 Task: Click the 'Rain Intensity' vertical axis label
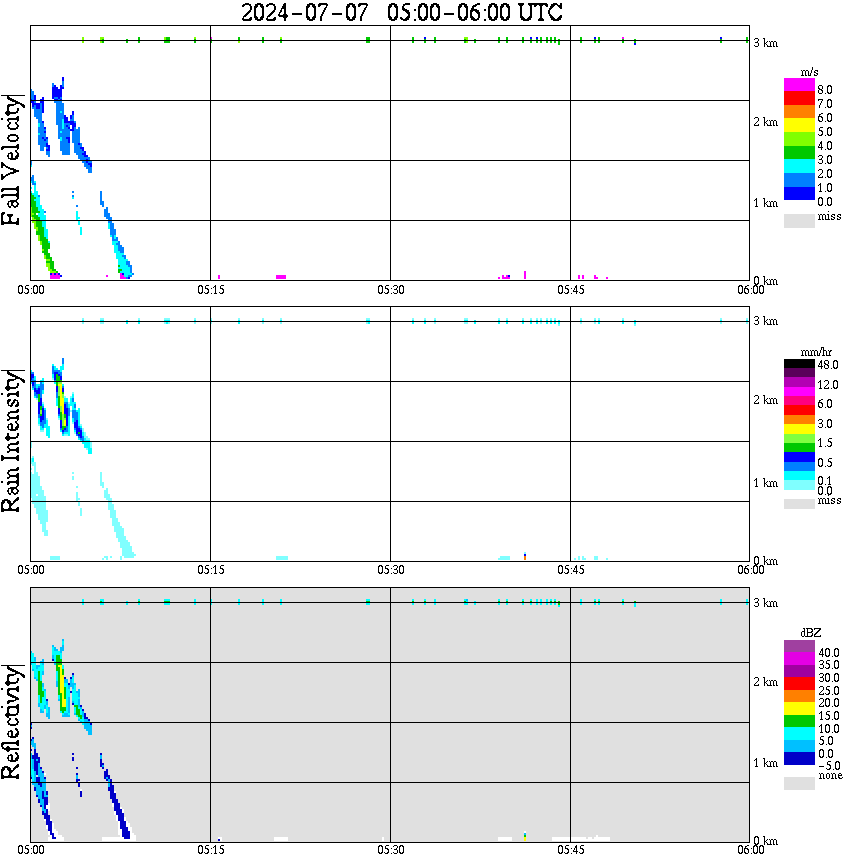(14, 440)
